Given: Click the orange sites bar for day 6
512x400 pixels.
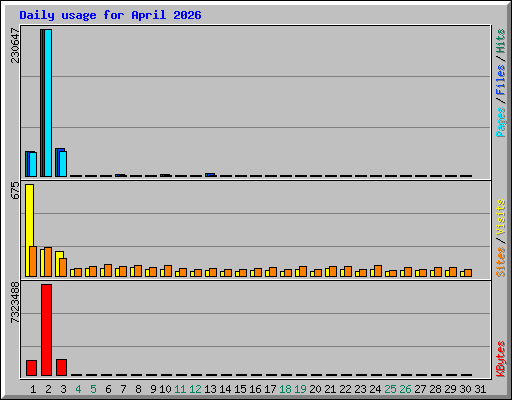Looking at the screenshot, I should (x=108, y=271).
